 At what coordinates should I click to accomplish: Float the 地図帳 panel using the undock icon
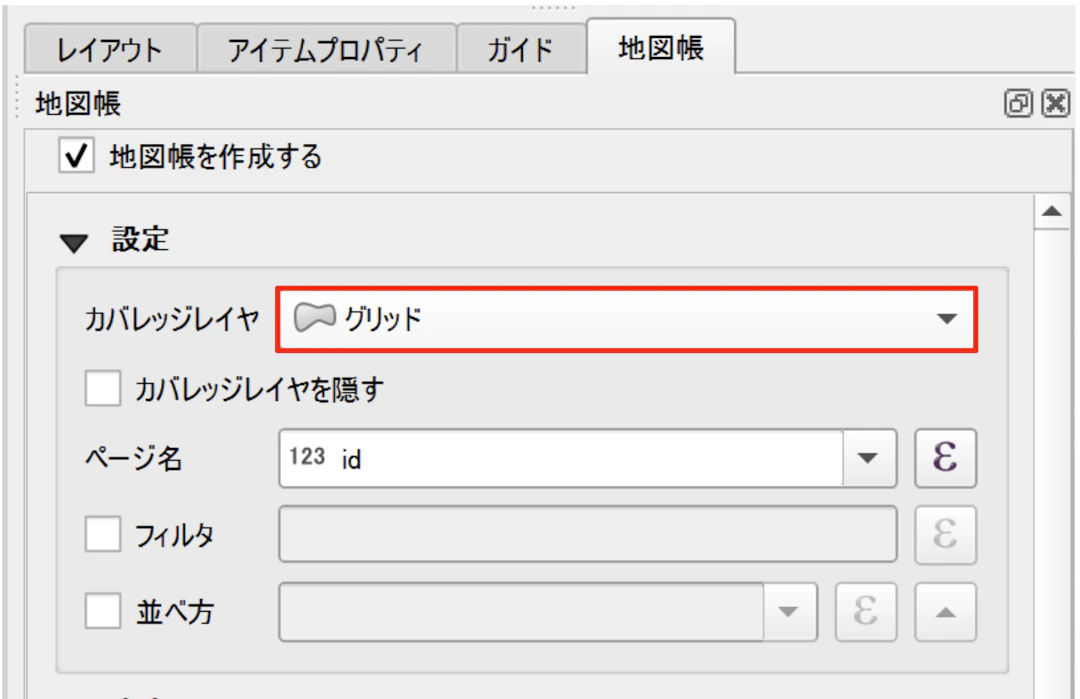(1018, 103)
